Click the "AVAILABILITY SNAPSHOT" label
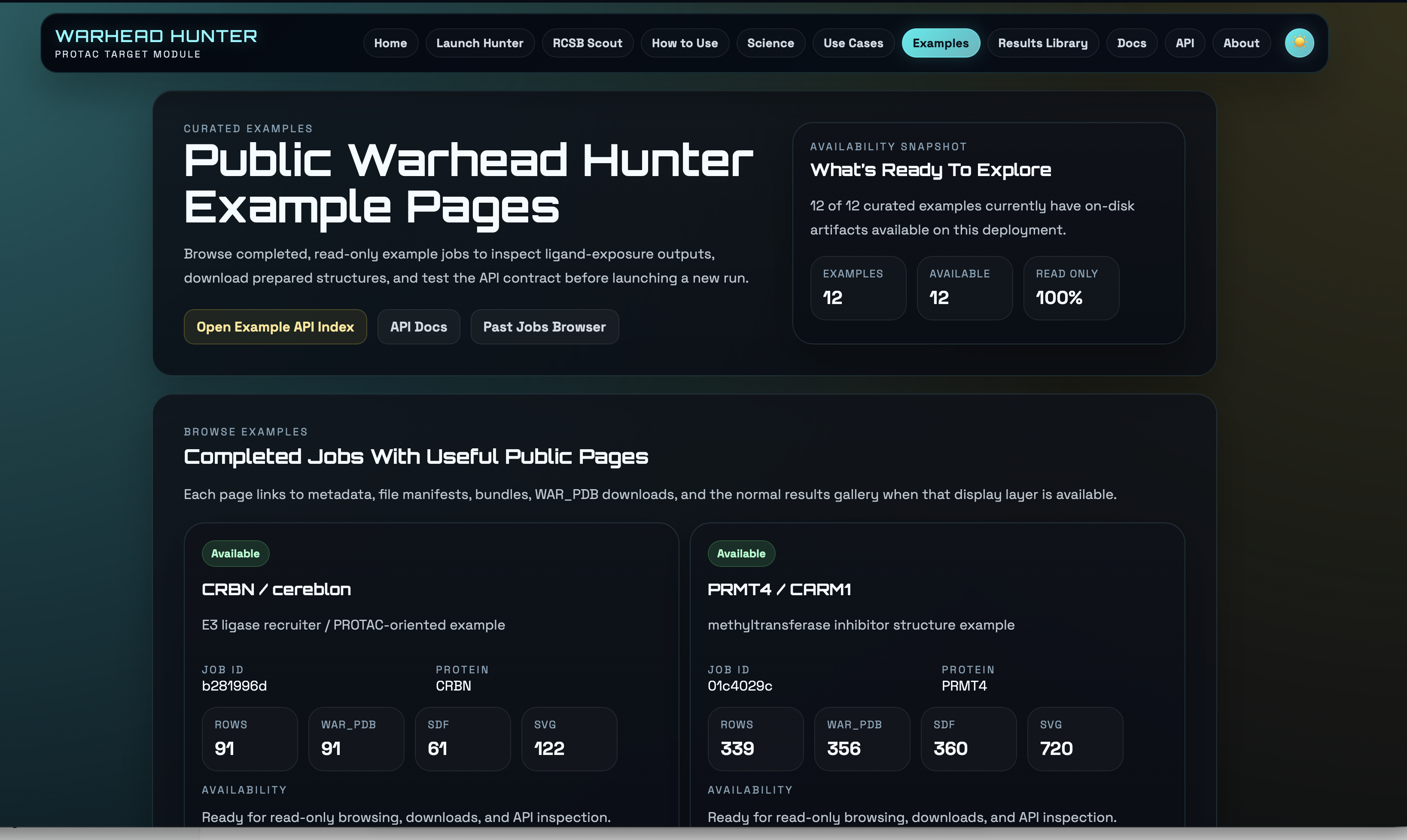The height and width of the screenshot is (840, 1407). (x=888, y=146)
